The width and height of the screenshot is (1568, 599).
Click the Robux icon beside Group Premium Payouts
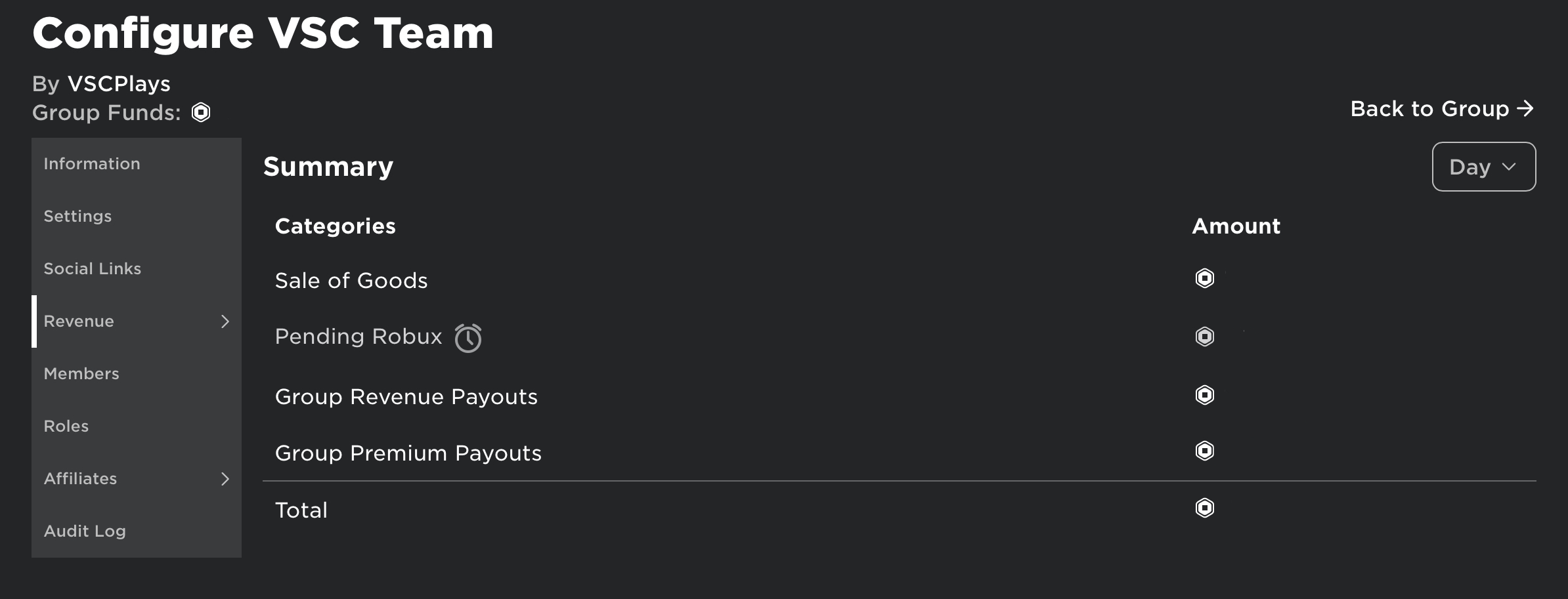pos(1206,451)
